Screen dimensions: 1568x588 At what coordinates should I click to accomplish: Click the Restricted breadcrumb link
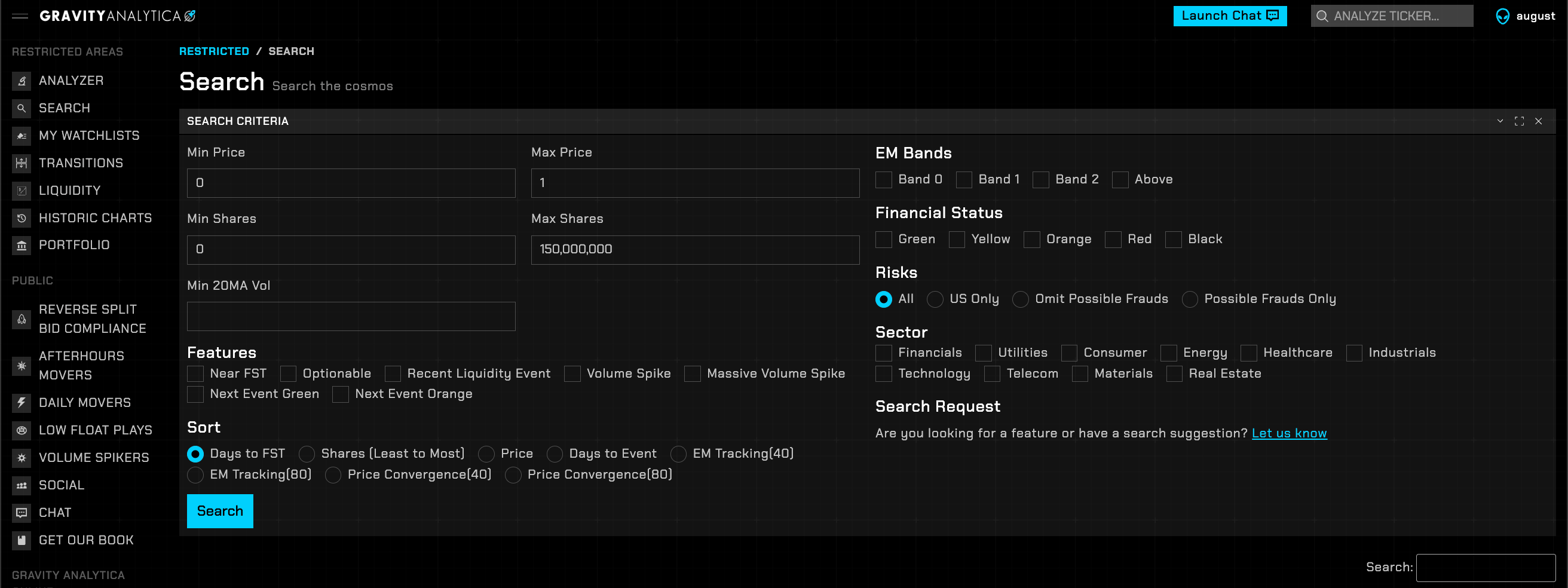point(214,51)
